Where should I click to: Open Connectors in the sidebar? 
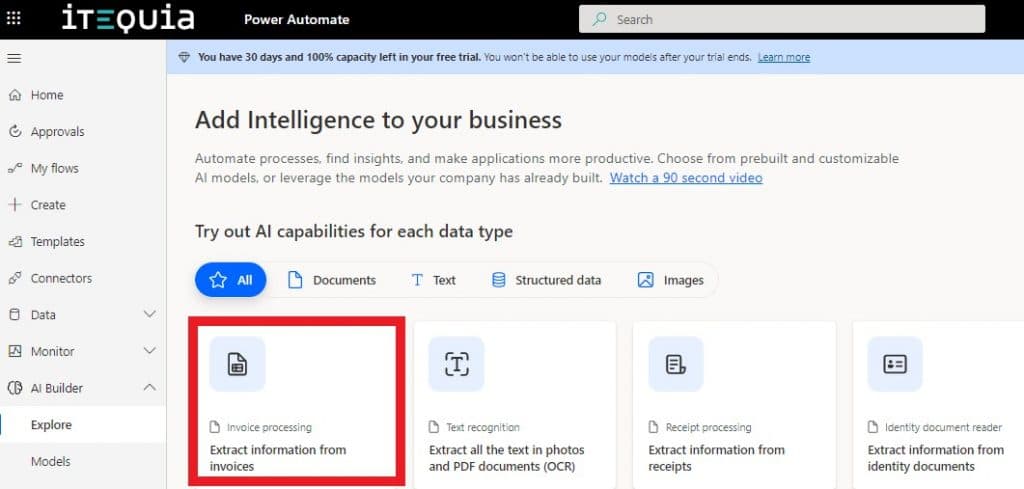(83, 278)
